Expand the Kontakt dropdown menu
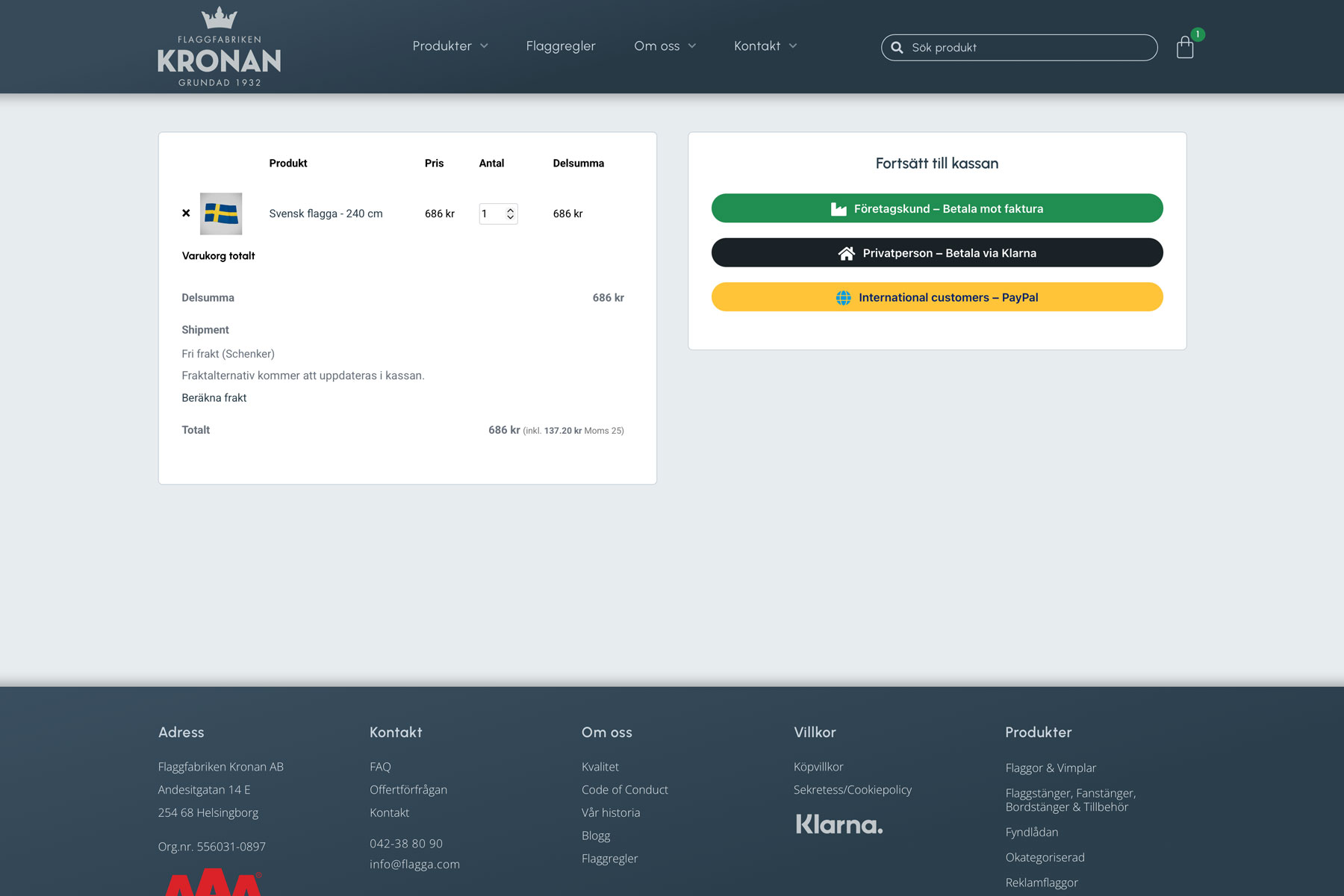 click(765, 46)
